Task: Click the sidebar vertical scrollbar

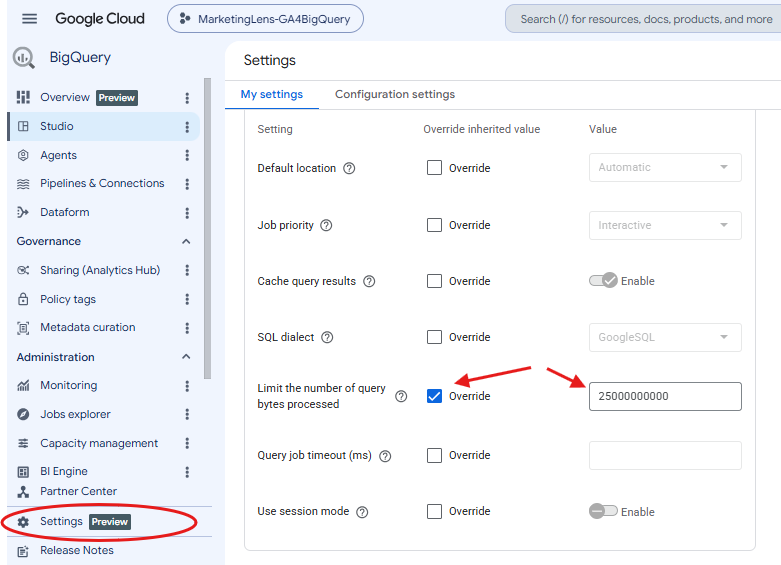Action: tap(207, 228)
